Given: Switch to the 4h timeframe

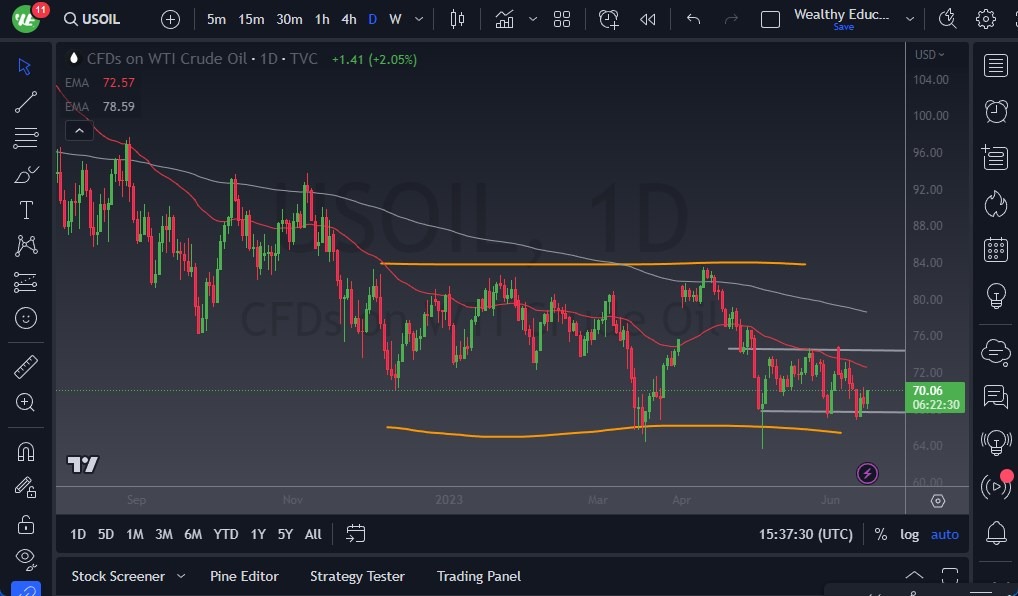Looking at the screenshot, I should tap(349, 19).
